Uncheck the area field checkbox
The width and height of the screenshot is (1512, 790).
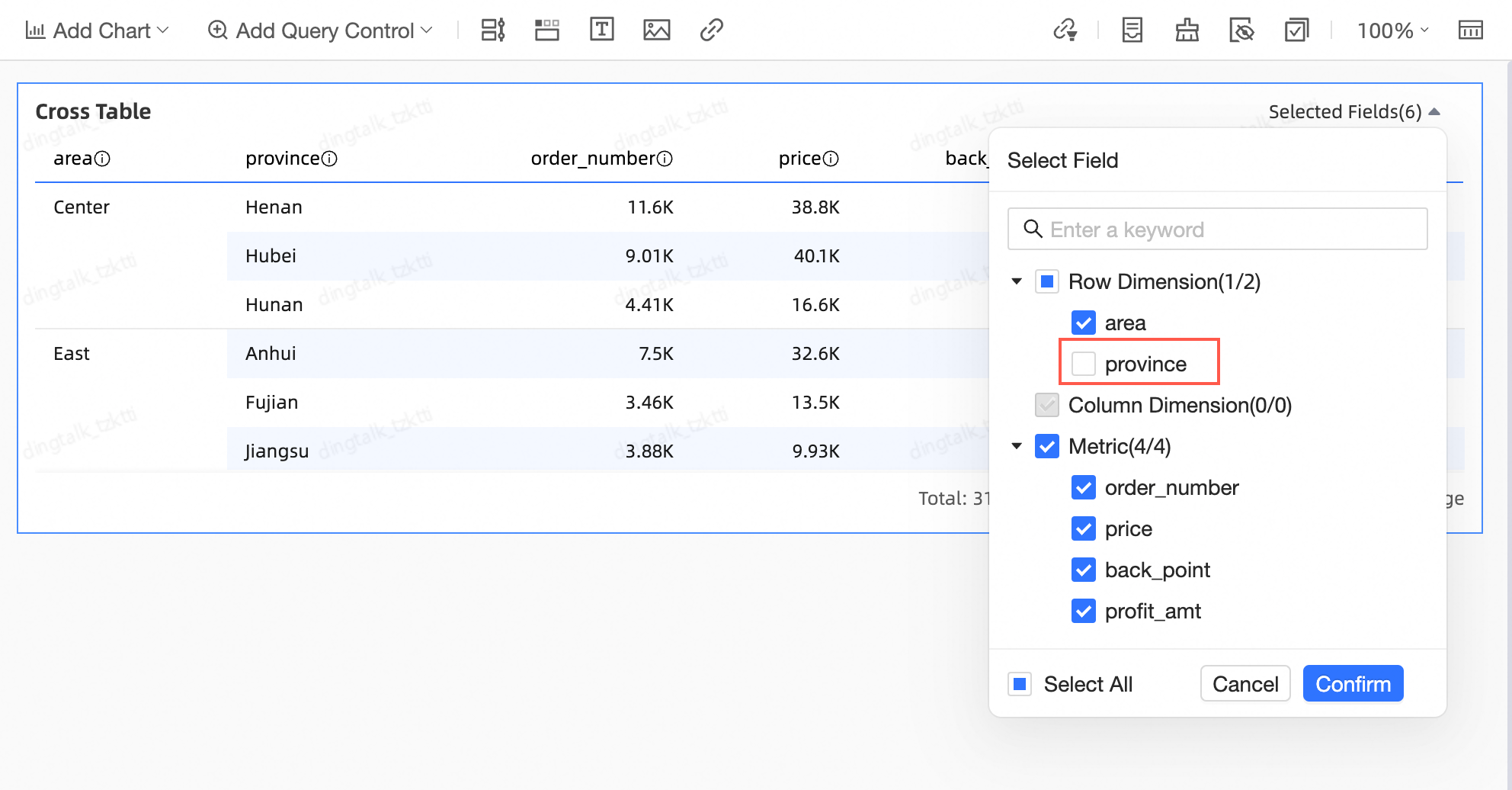(x=1083, y=323)
